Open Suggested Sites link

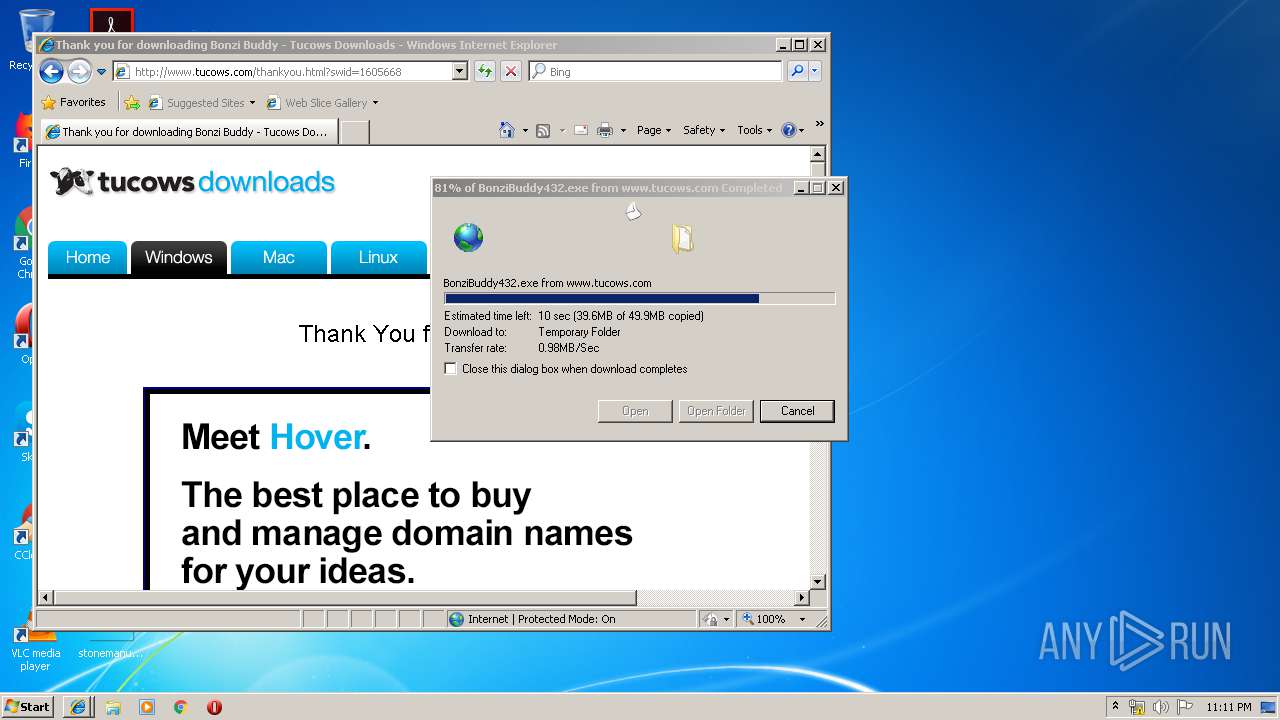pyautogui.click(x=201, y=102)
